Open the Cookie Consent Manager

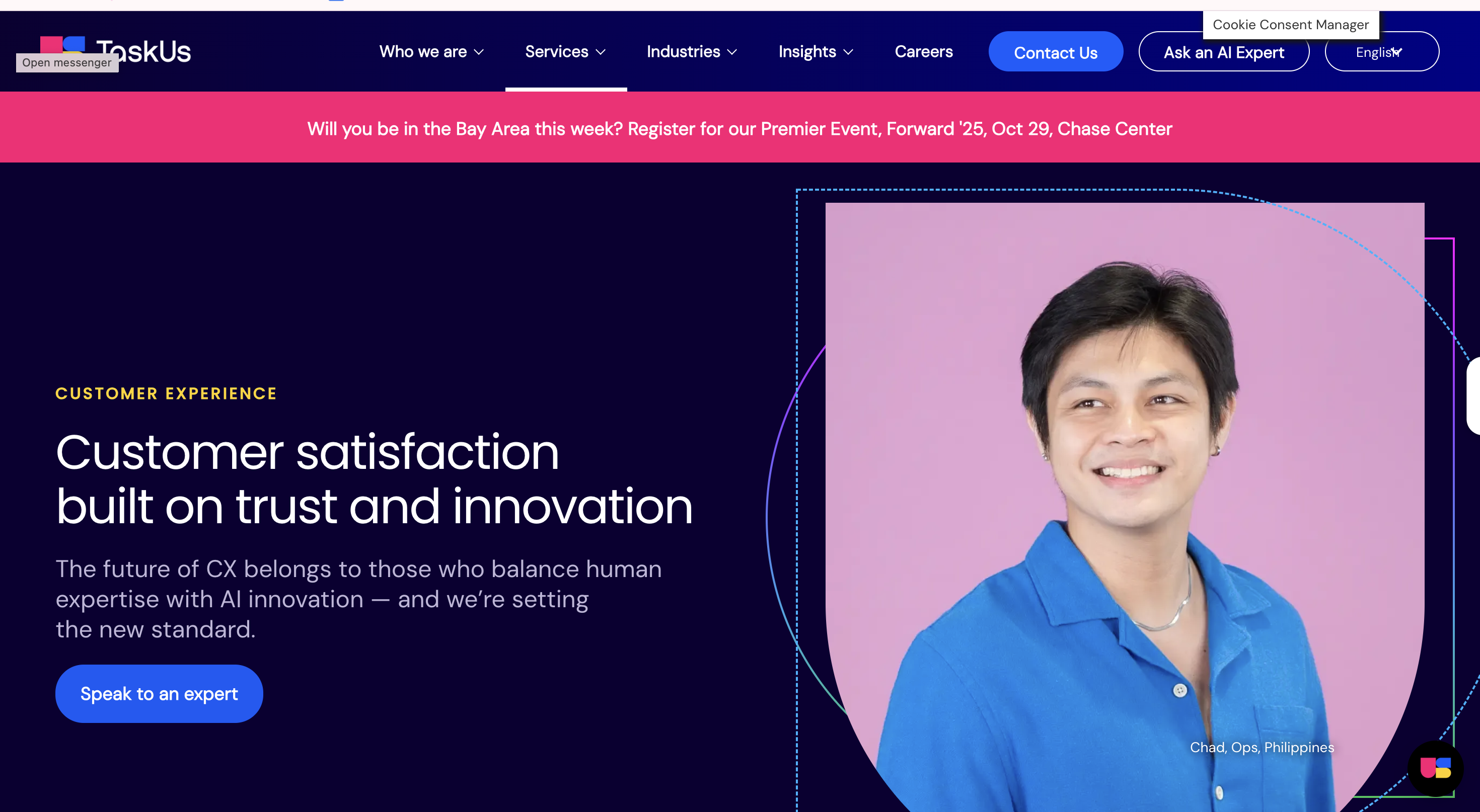[1290, 25]
